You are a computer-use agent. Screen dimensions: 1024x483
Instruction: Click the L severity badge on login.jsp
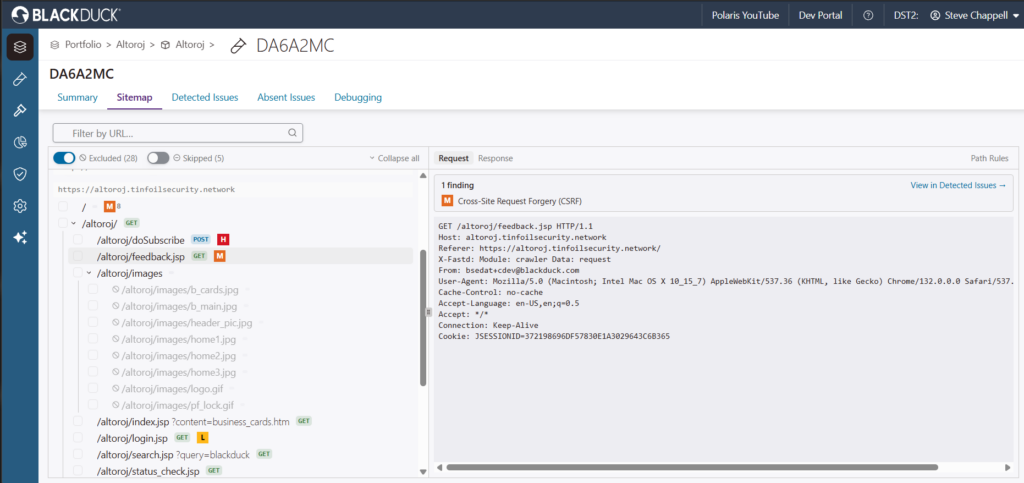202,437
